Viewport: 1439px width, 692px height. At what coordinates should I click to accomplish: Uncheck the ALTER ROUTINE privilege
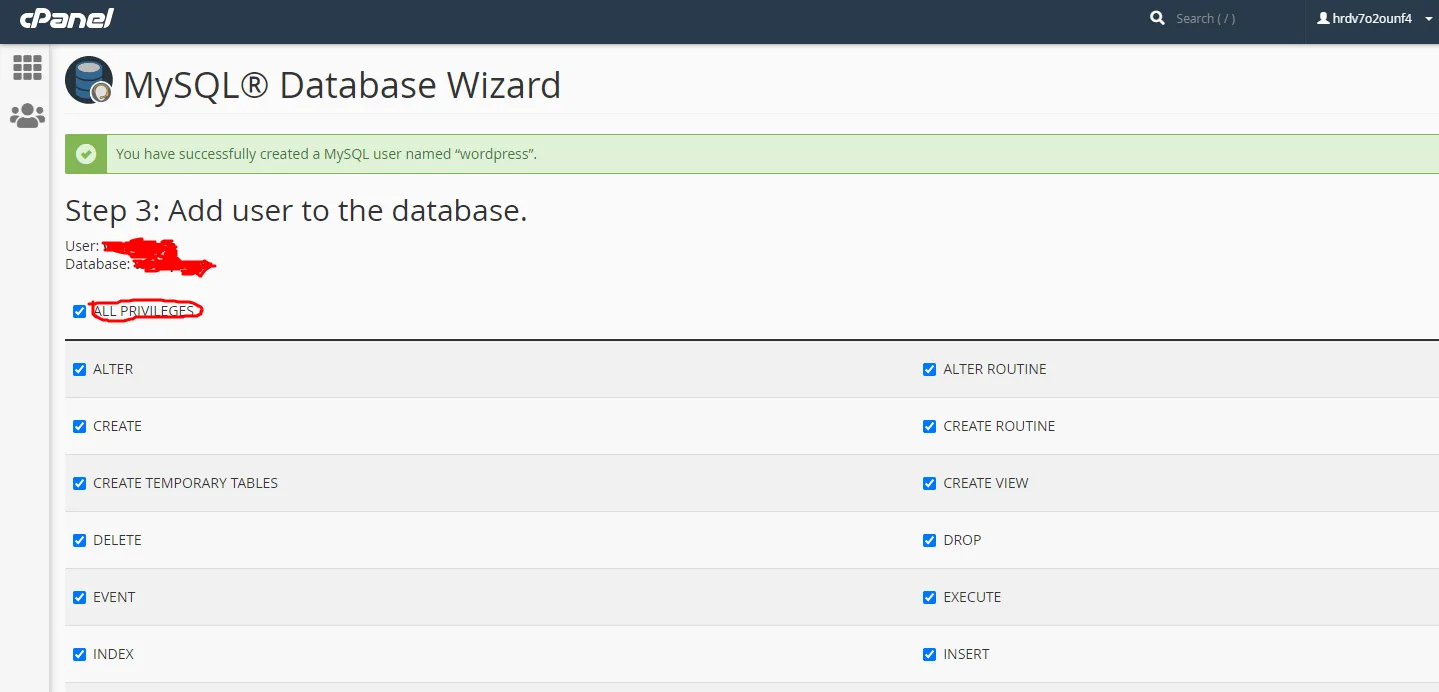[930, 369]
